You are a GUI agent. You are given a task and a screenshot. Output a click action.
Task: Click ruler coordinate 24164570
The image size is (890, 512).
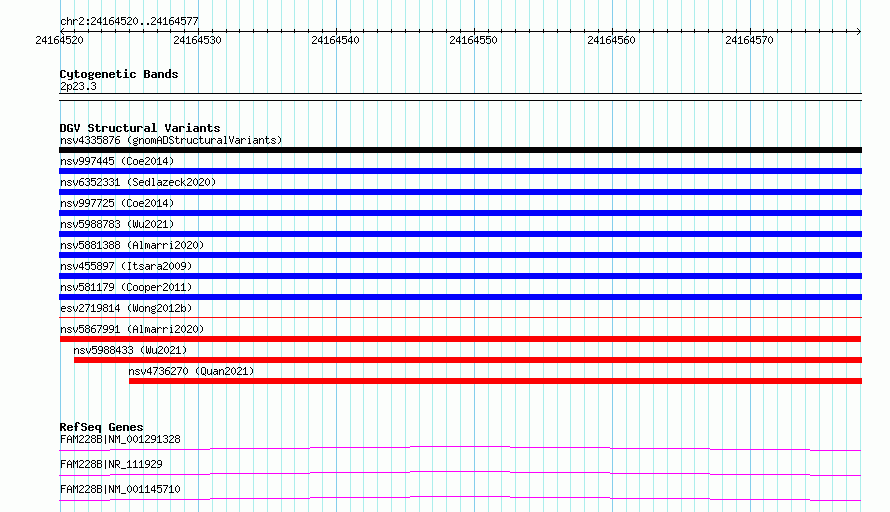coord(749,40)
